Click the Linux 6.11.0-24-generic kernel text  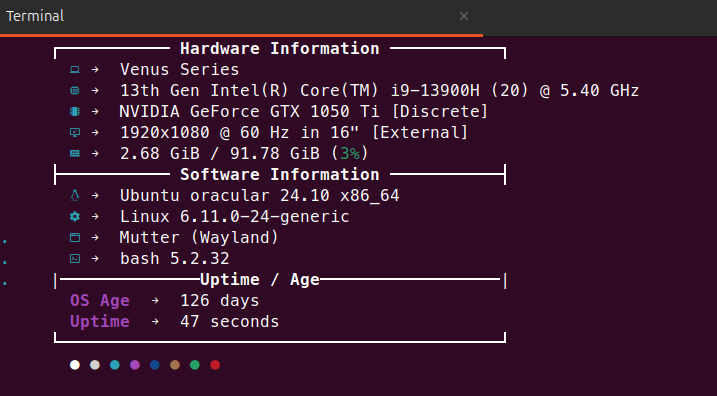tap(235, 217)
